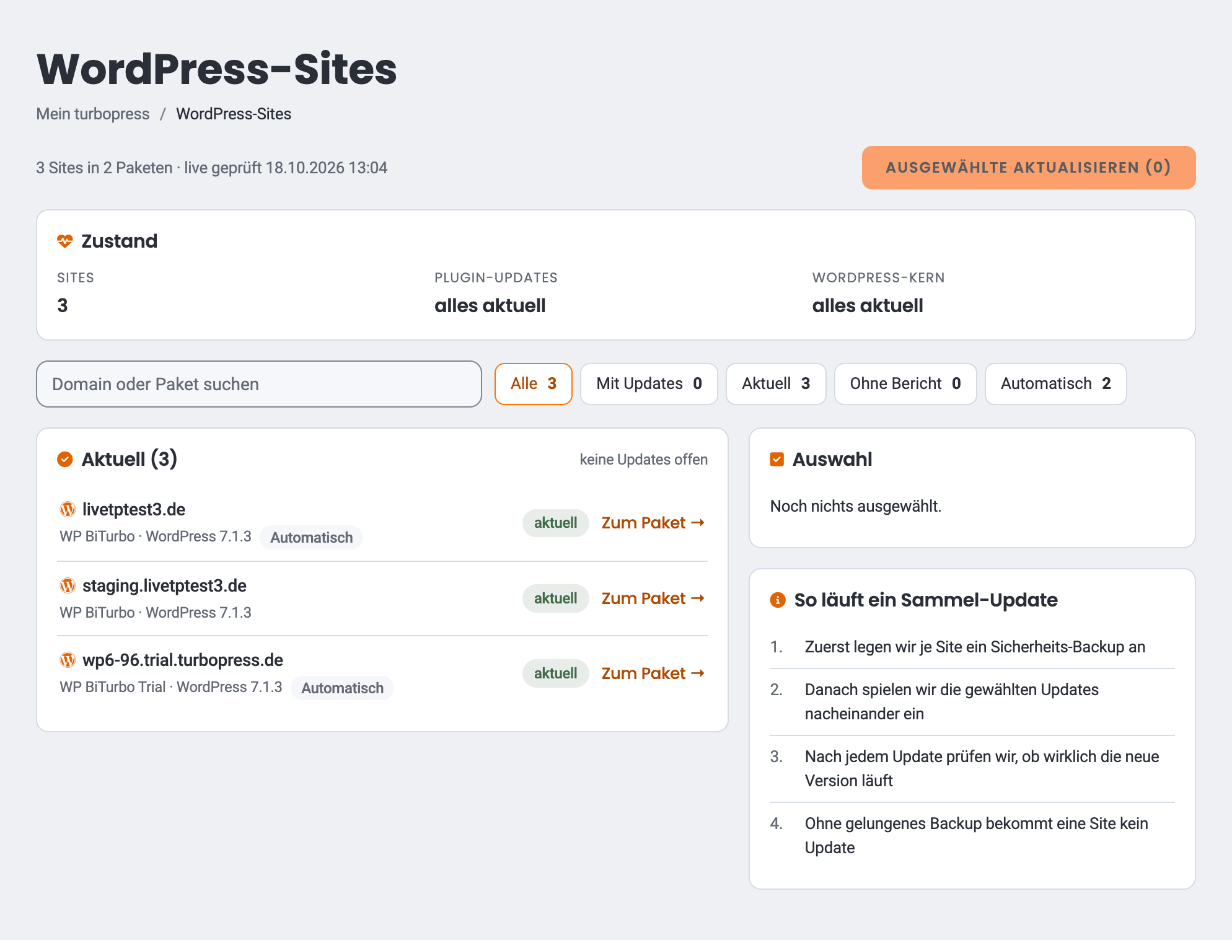Filter sites by Mit Updates
Image resolution: width=1232 pixels, height=940 pixels.
coord(649,384)
